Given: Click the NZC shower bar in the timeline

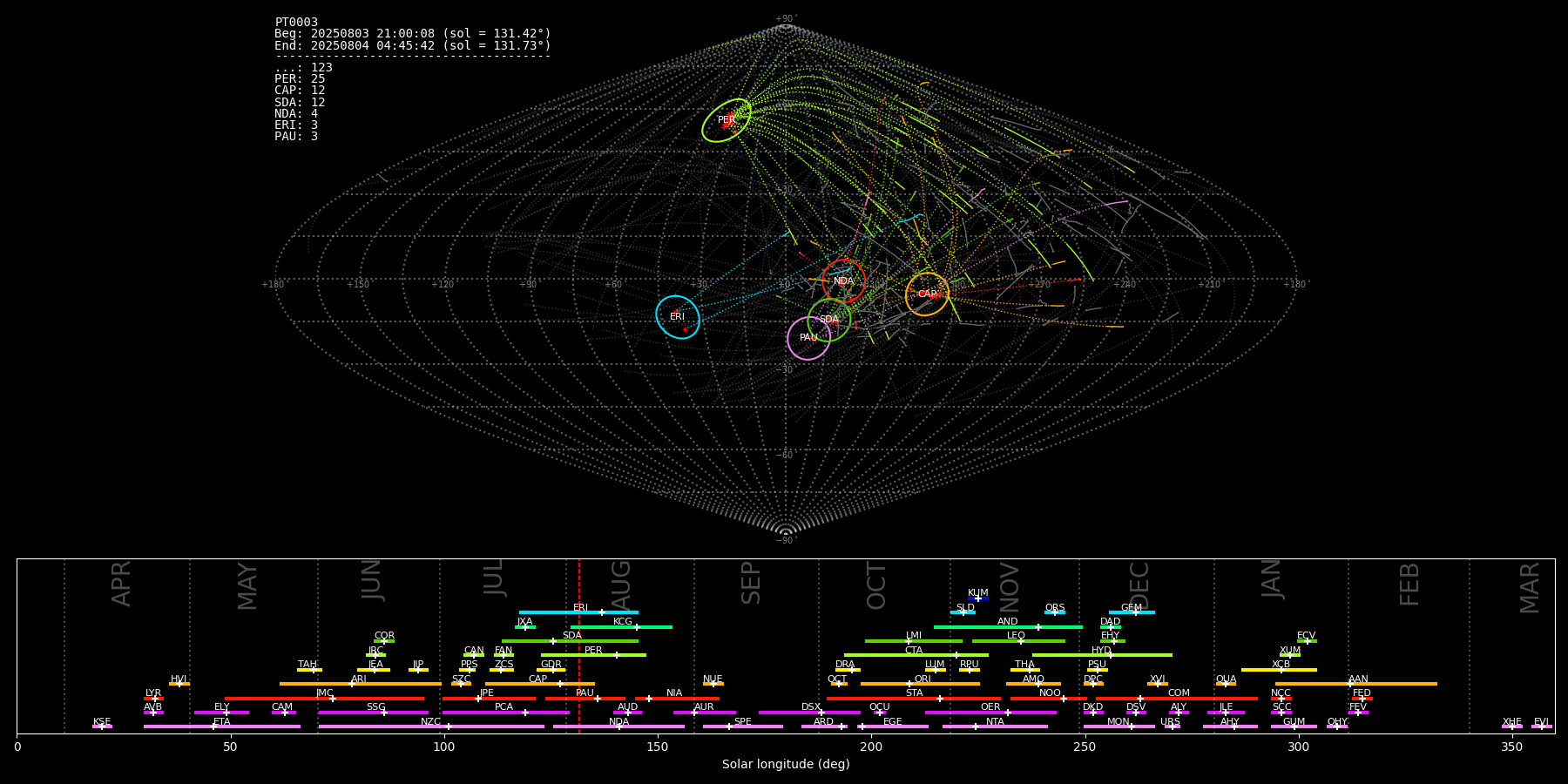Looking at the screenshot, I should click(431, 727).
